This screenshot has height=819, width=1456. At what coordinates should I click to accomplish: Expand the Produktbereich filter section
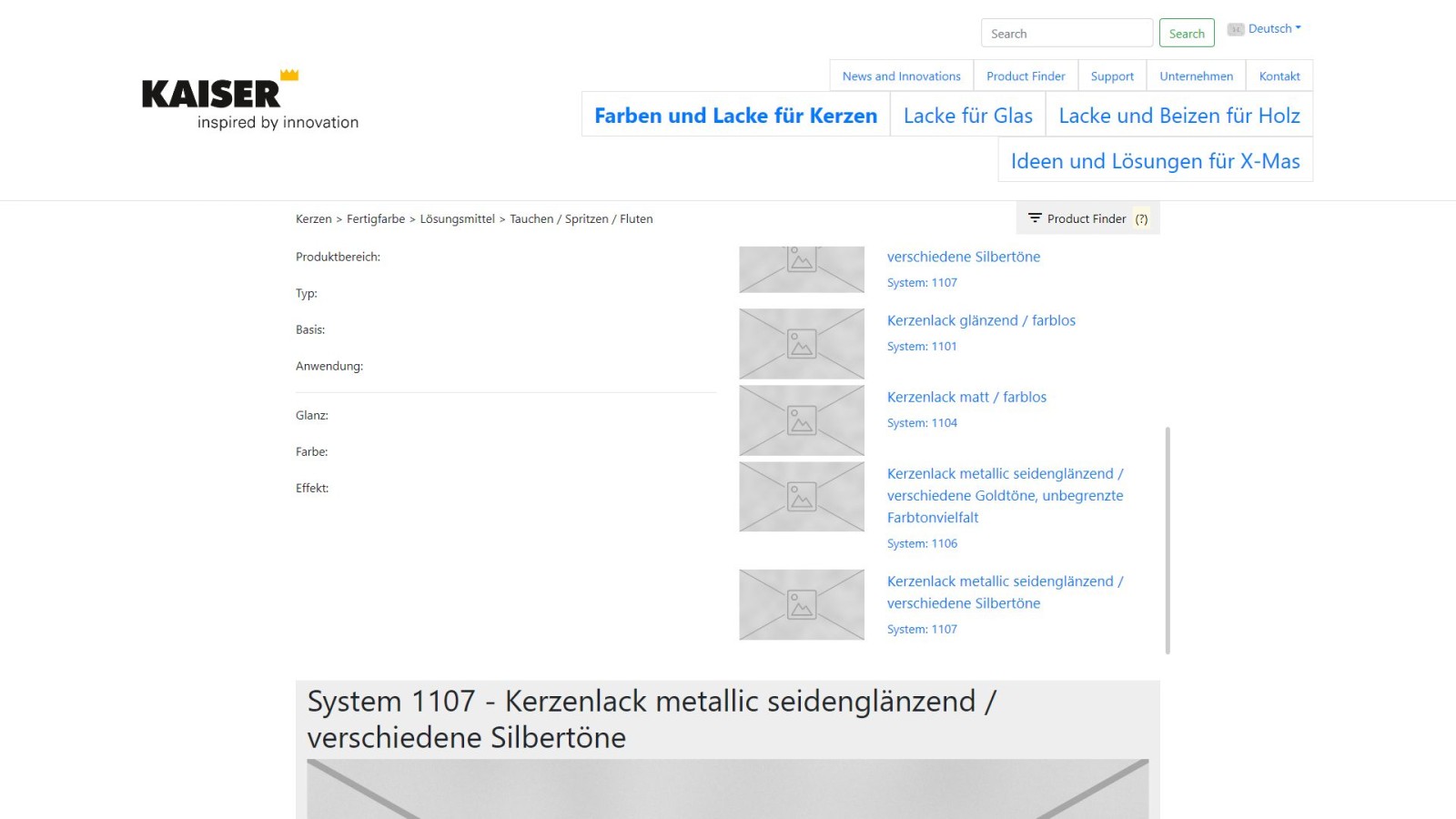point(339,257)
